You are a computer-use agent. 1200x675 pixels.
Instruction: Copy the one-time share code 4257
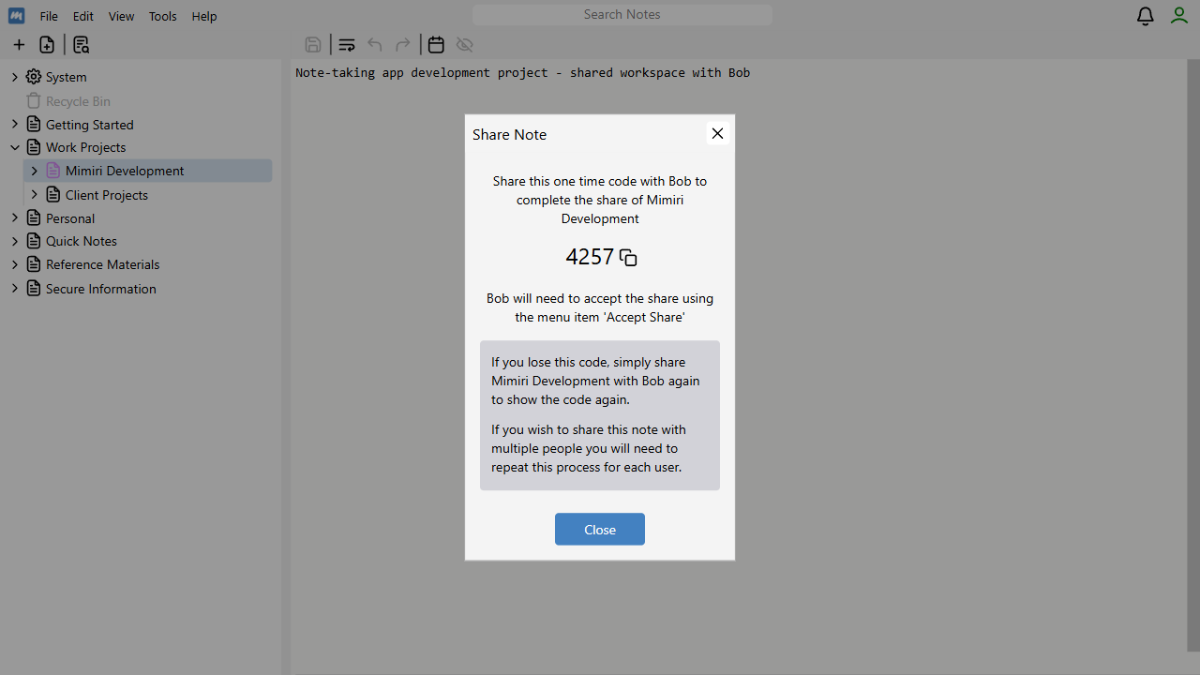click(x=628, y=258)
